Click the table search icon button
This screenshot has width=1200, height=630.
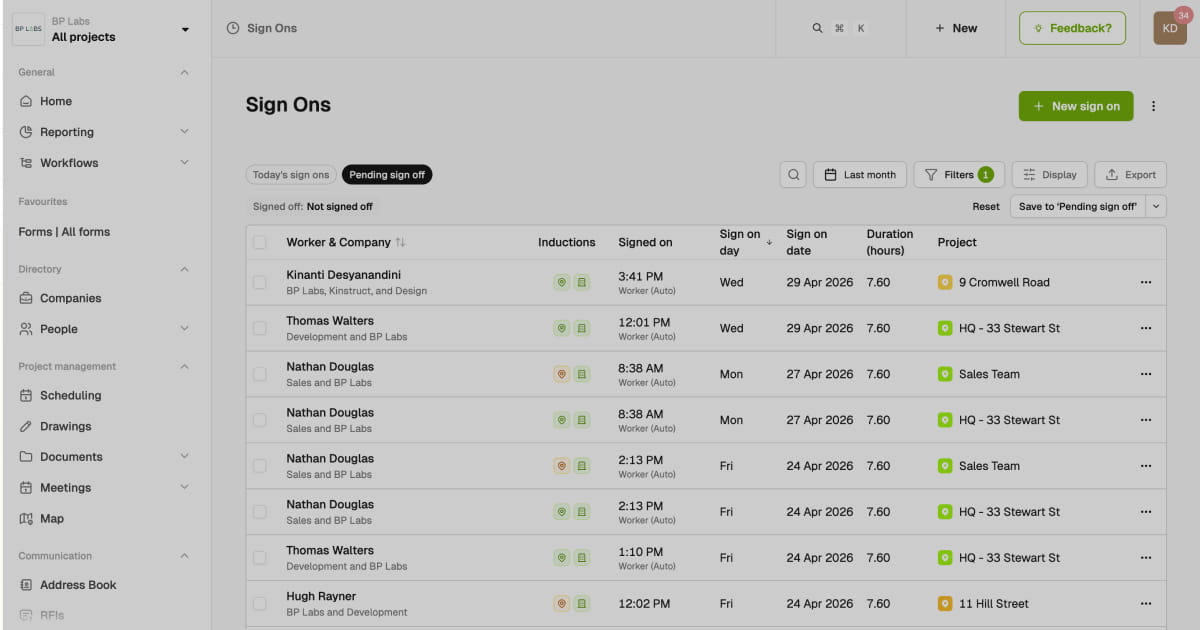(x=793, y=175)
